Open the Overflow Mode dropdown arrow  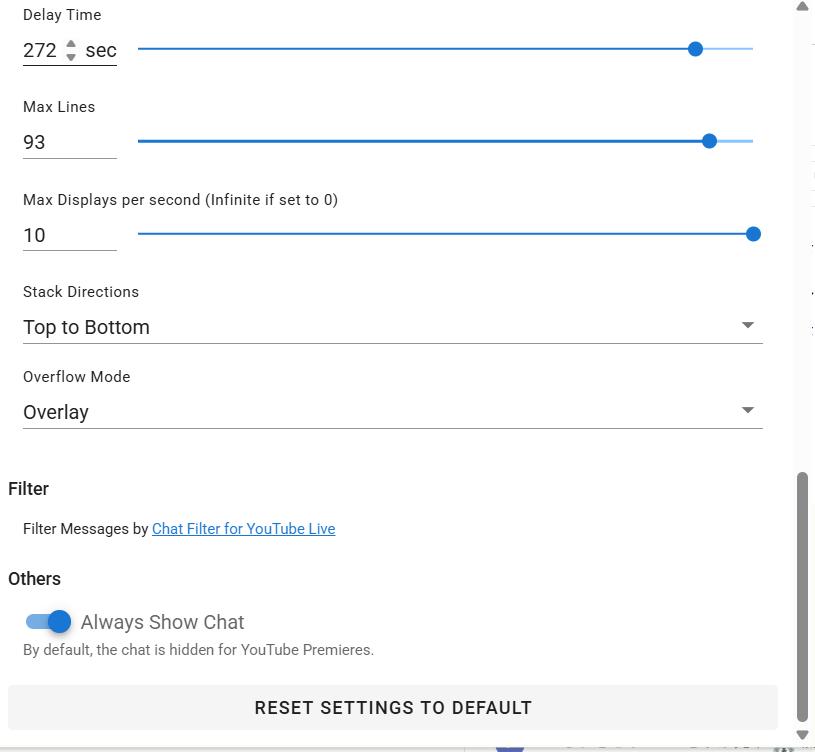(747, 410)
